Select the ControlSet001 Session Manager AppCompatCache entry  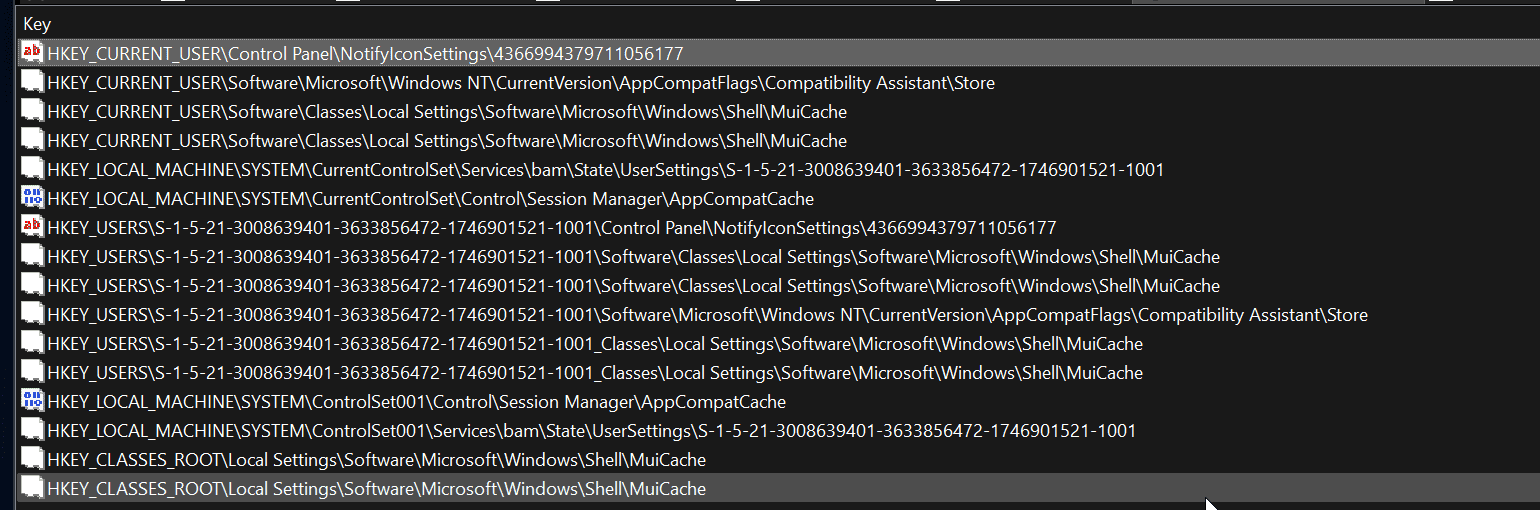[x=416, y=401]
